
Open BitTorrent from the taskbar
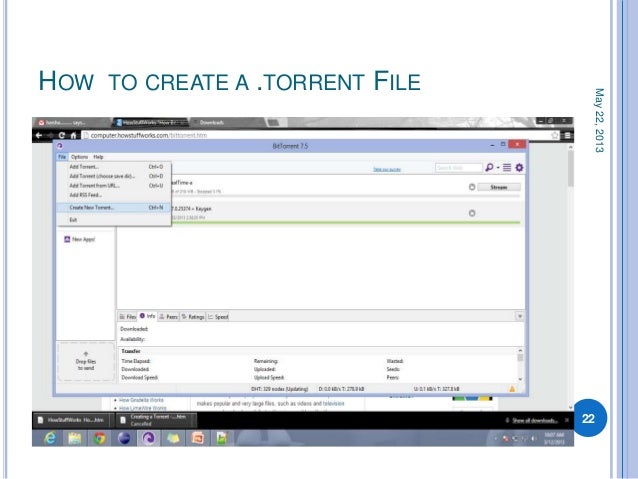149,438
